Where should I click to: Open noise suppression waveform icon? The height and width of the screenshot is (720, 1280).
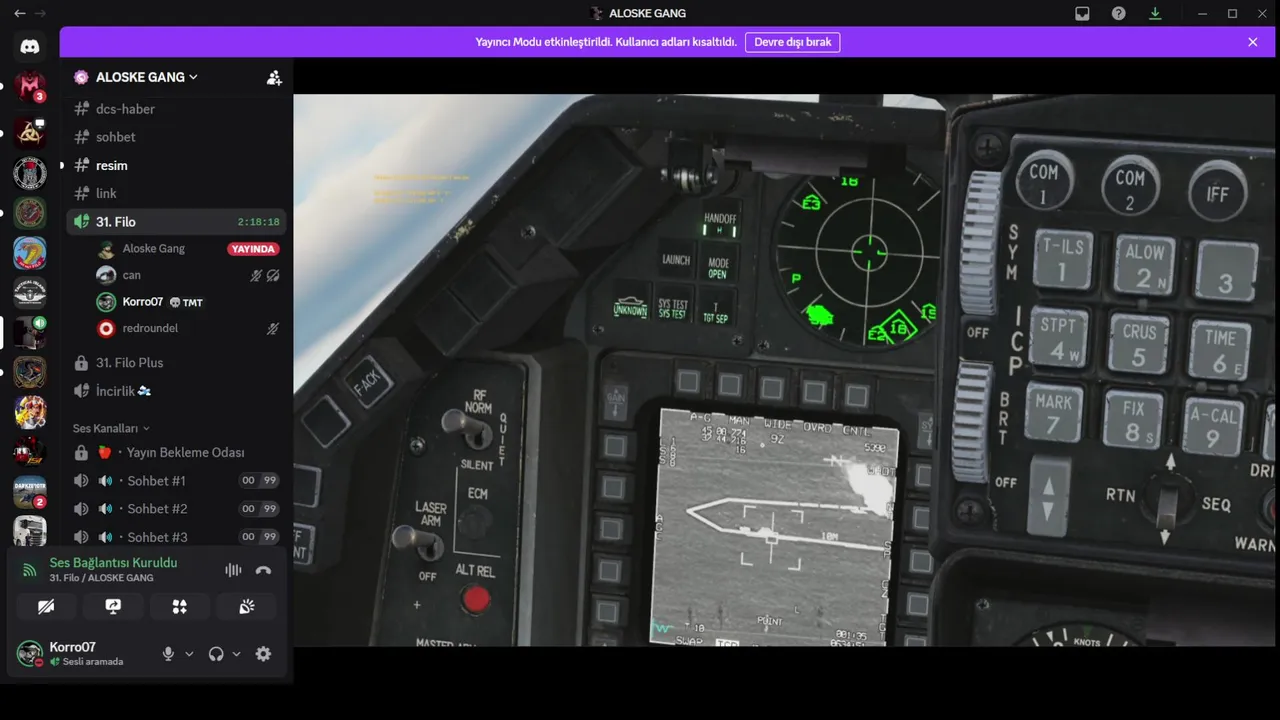click(x=233, y=570)
